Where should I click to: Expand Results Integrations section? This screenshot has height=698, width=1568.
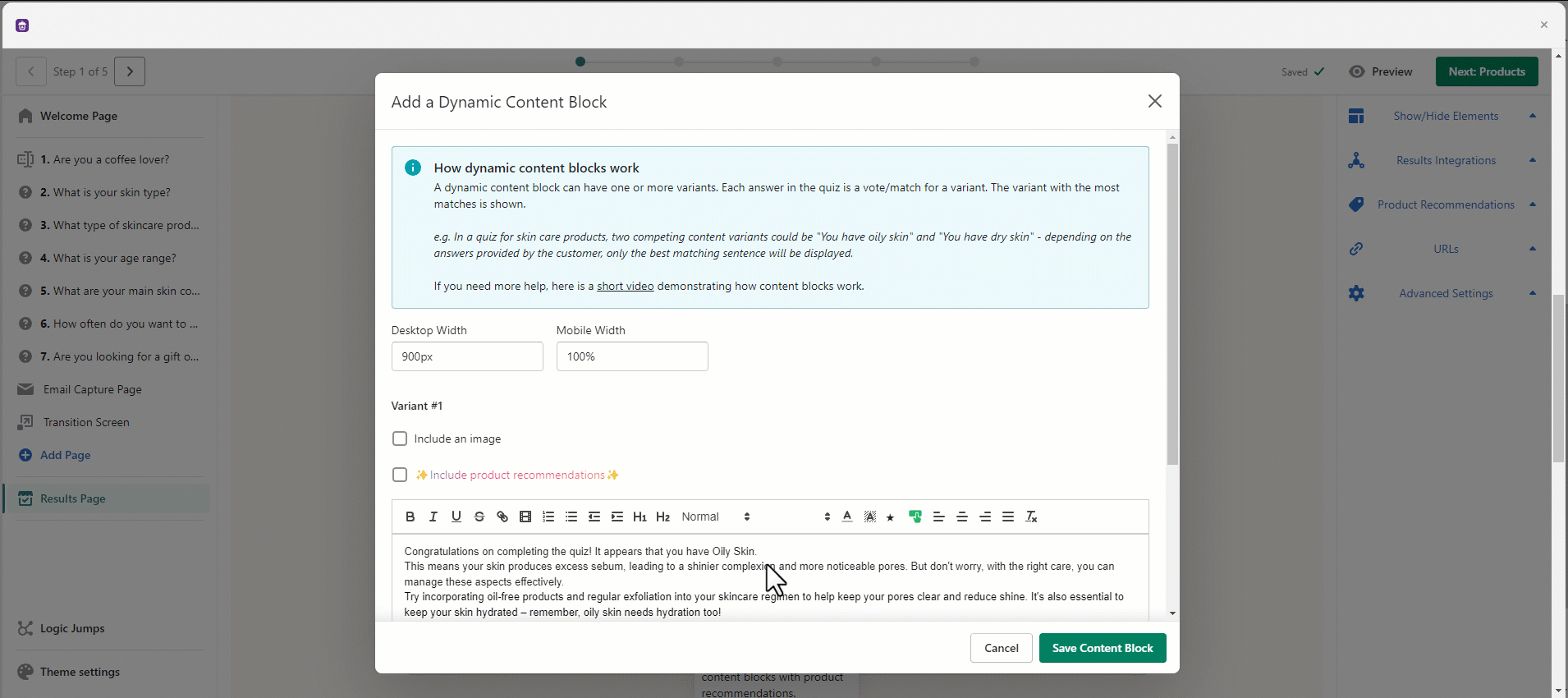coord(1442,160)
